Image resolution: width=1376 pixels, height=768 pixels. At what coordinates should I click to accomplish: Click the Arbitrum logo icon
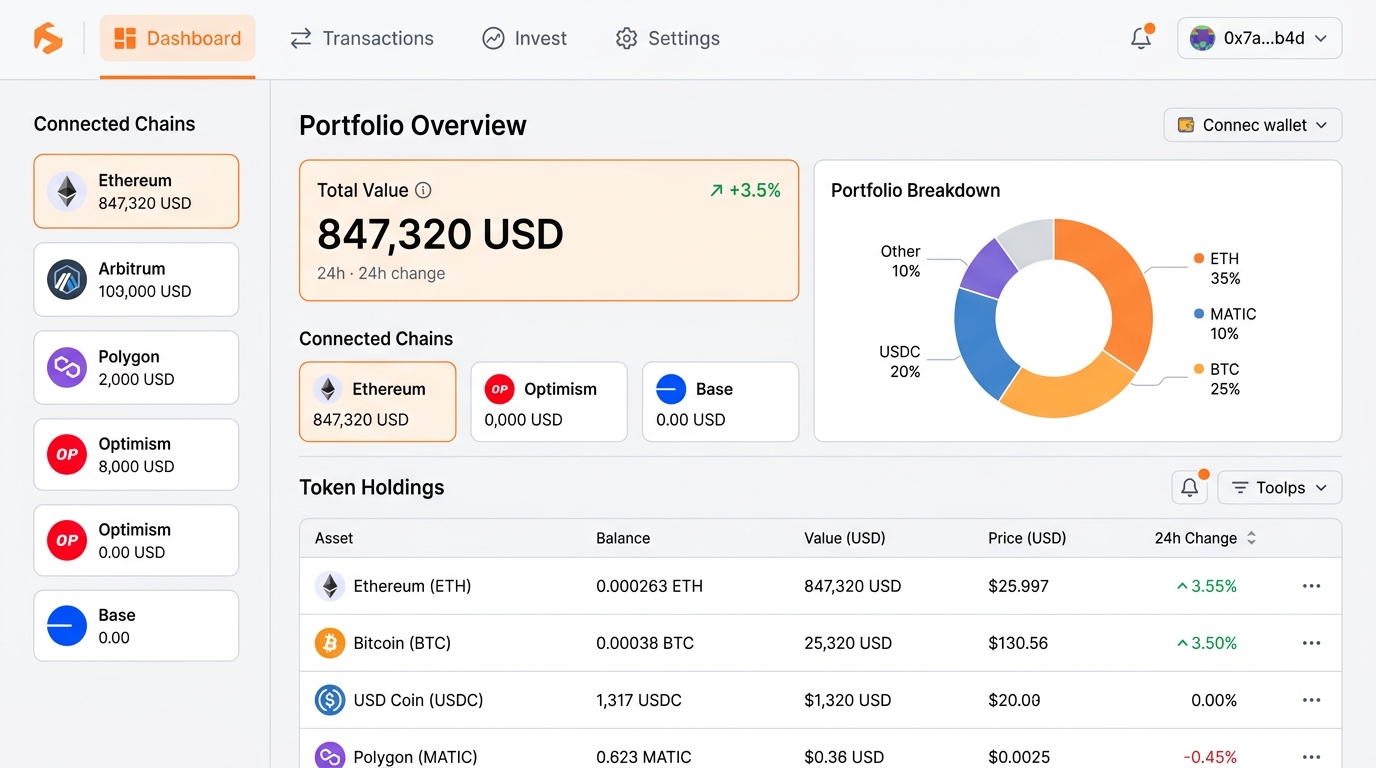coord(67,280)
